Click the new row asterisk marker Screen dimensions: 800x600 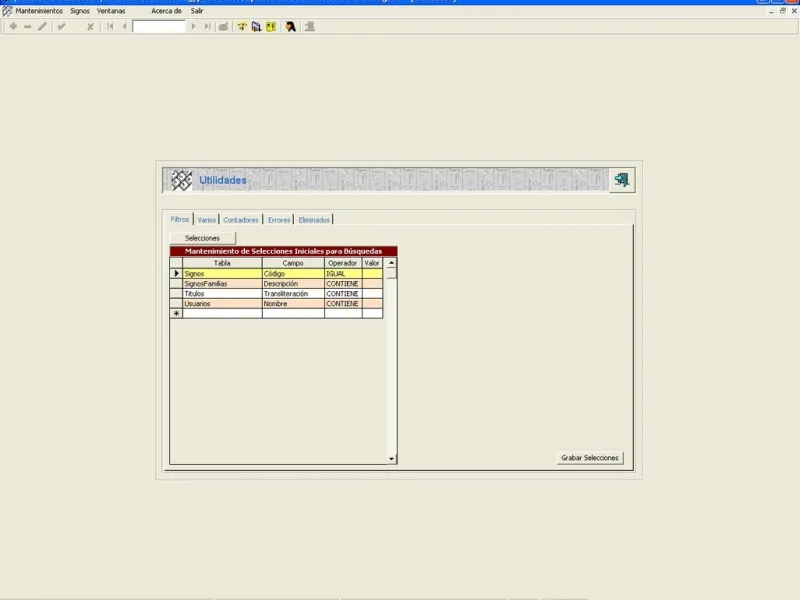click(176, 314)
